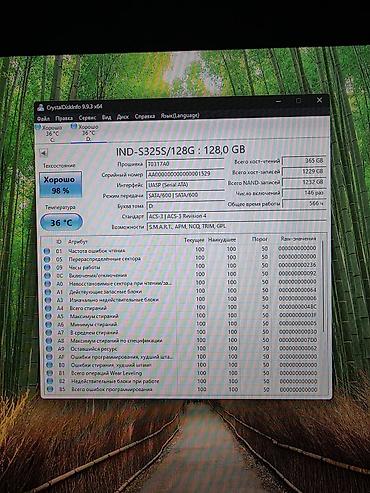Click status icon of A1 Действующие запасные блоки

point(48,292)
